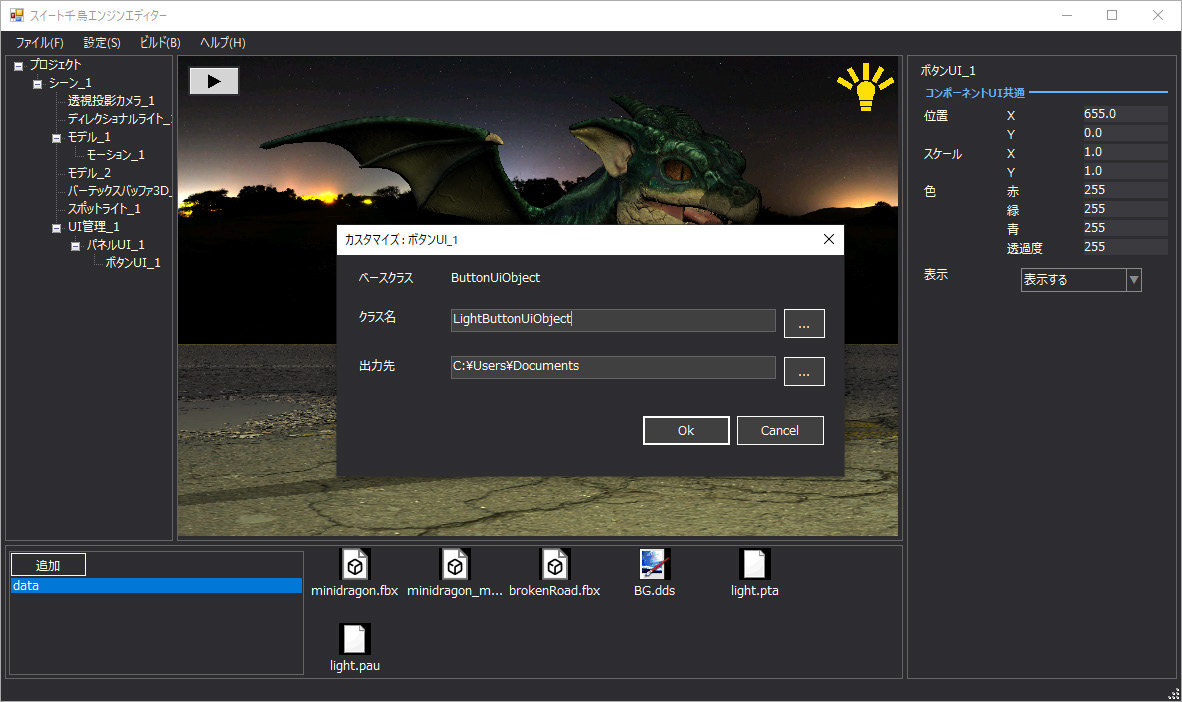Viewport: 1182px width, 702px height.
Task: Select the BG.dds texture icon
Action: click(654, 565)
